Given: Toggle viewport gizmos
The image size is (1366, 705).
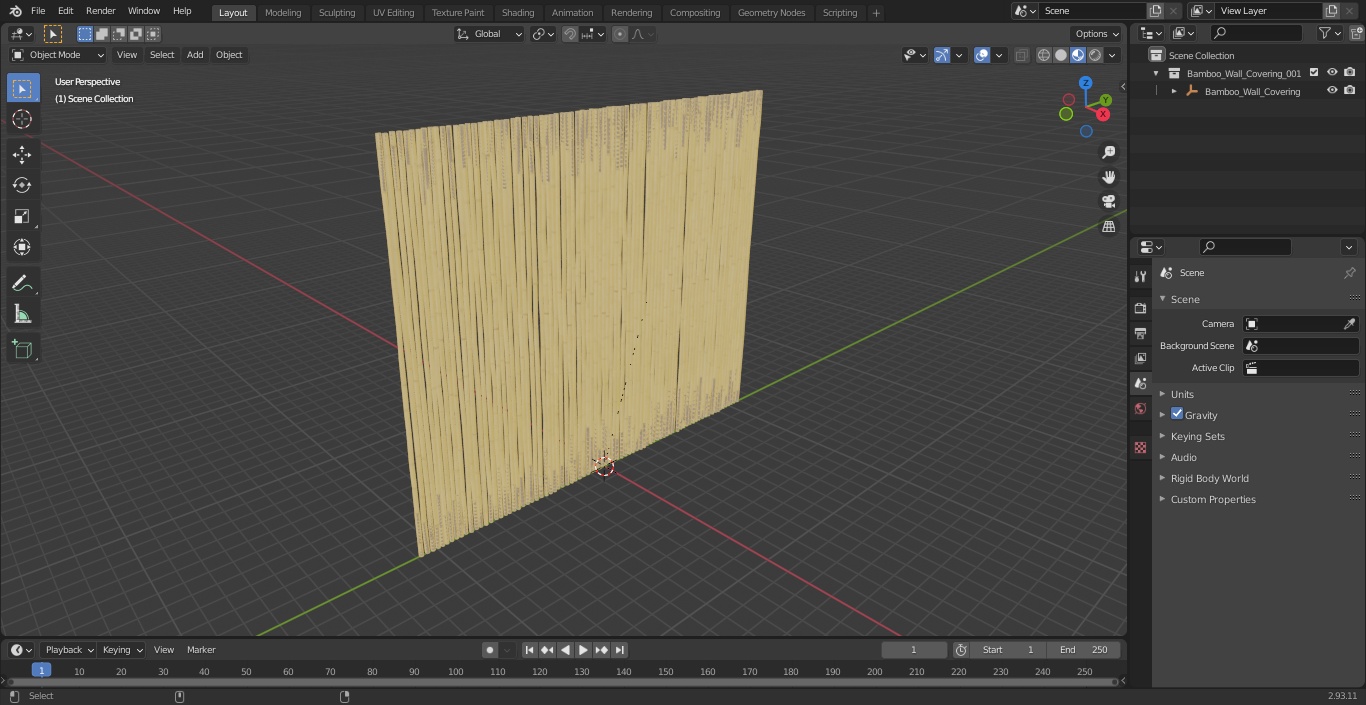Looking at the screenshot, I should 942,55.
